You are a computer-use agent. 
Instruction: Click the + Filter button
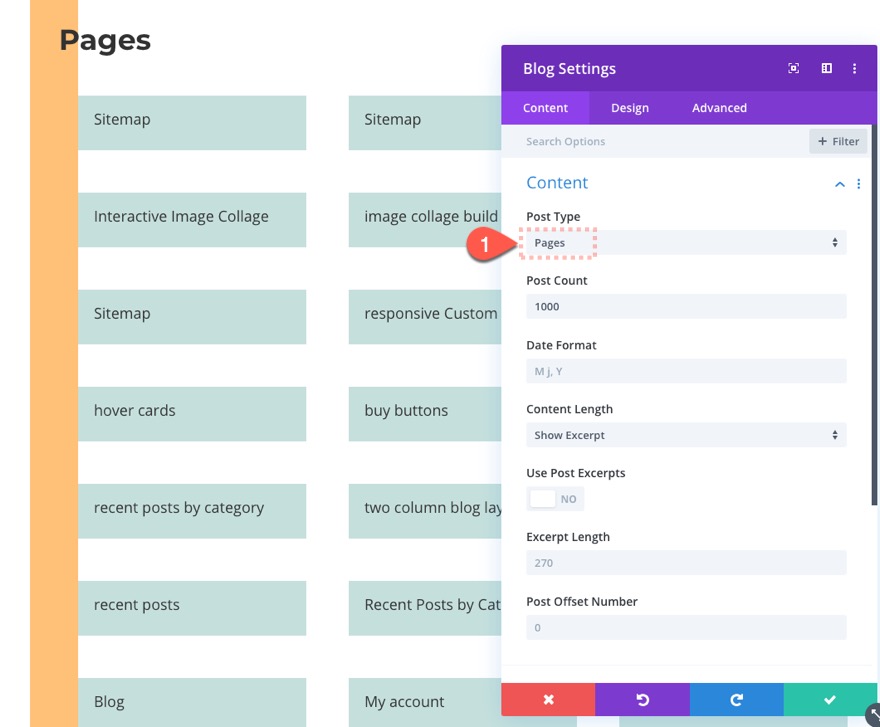tap(838, 141)
